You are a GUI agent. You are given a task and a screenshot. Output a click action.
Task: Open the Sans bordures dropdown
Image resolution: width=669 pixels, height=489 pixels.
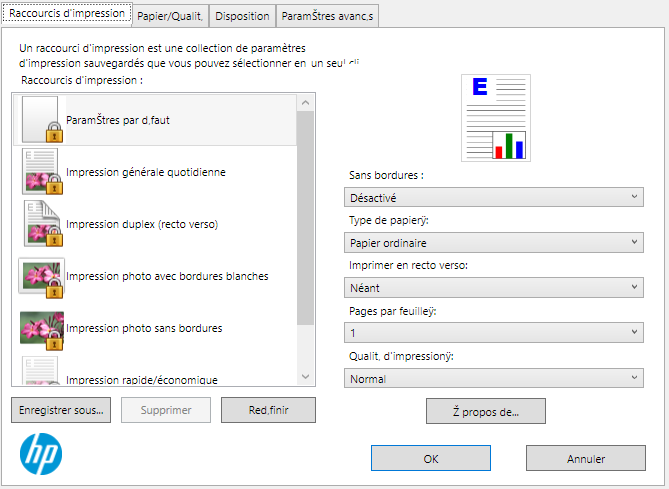492,198
